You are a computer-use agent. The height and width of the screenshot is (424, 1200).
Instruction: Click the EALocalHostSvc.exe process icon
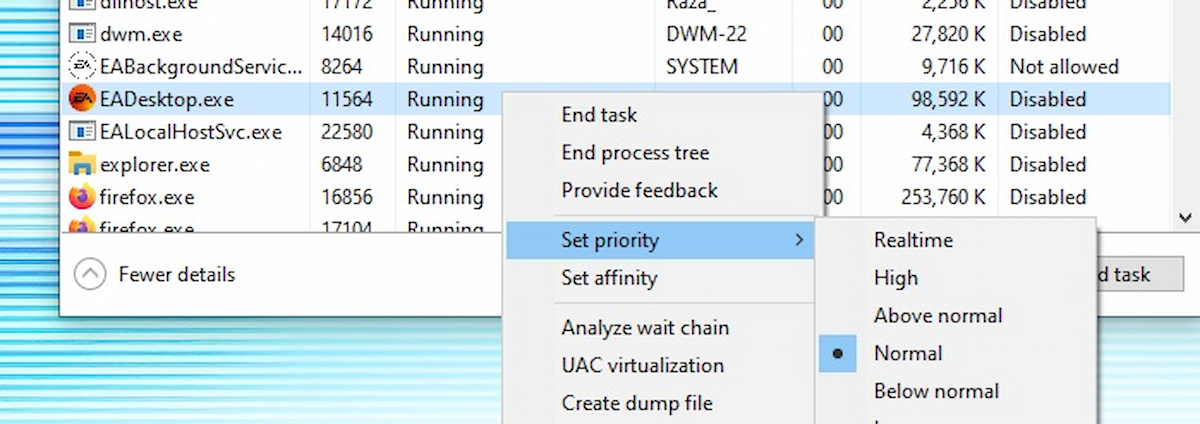[x=81, y=132]
